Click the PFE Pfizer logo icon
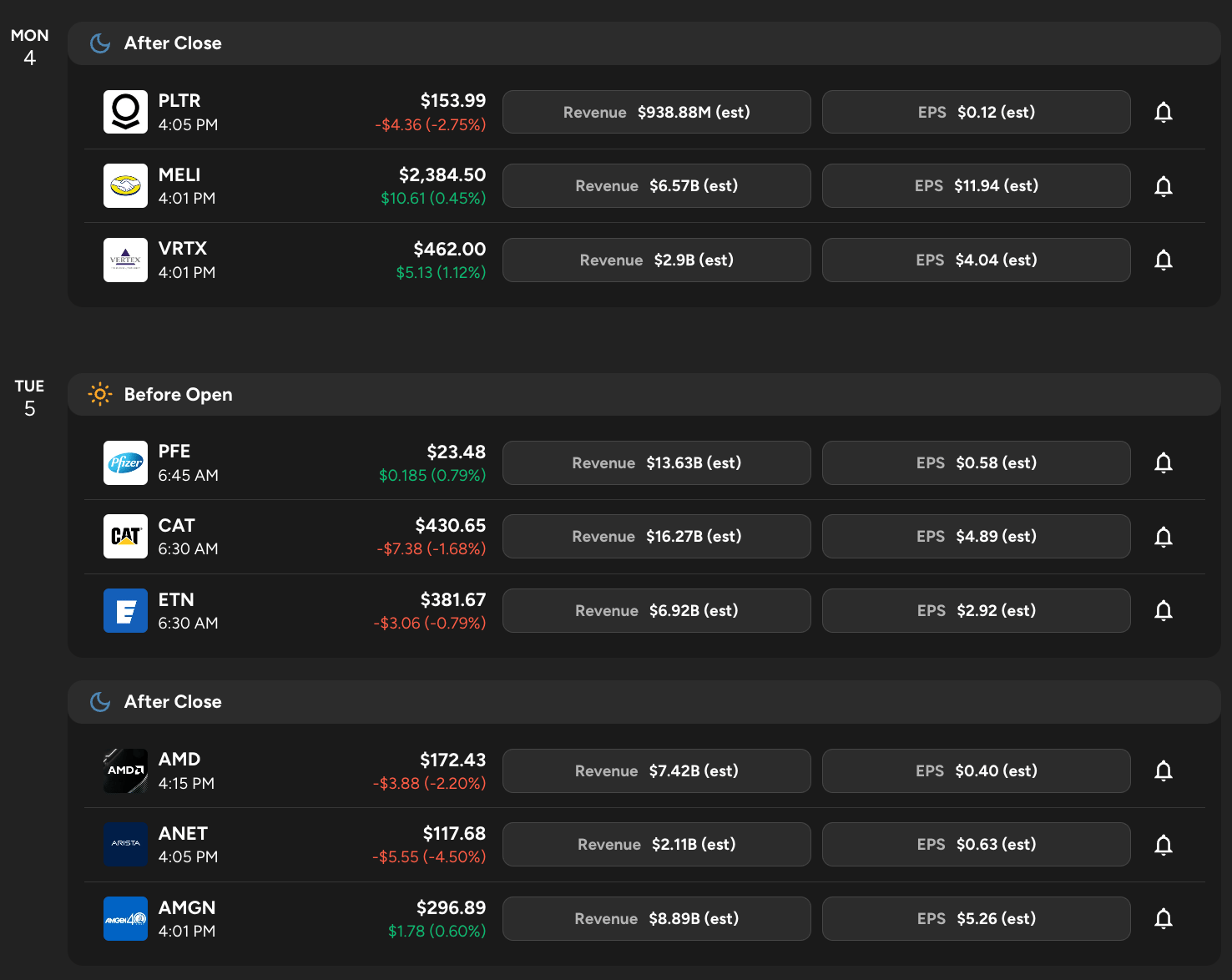Screen dimensions: 1232x980 pyautogui.click(x=125, y=462)
